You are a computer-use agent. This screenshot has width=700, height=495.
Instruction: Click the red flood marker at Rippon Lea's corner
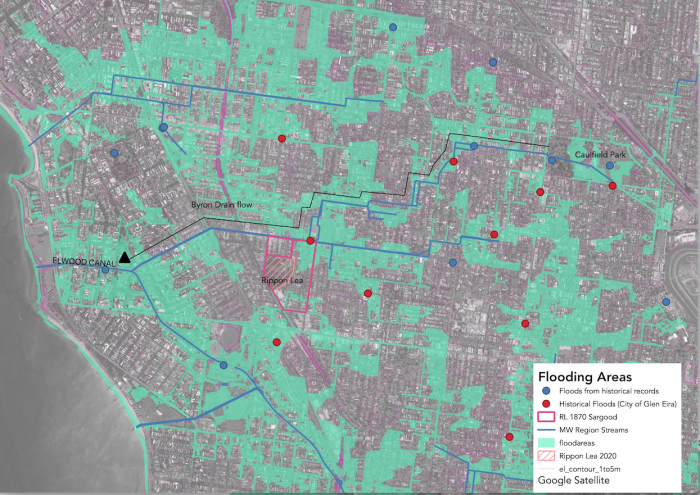point(311,241)
